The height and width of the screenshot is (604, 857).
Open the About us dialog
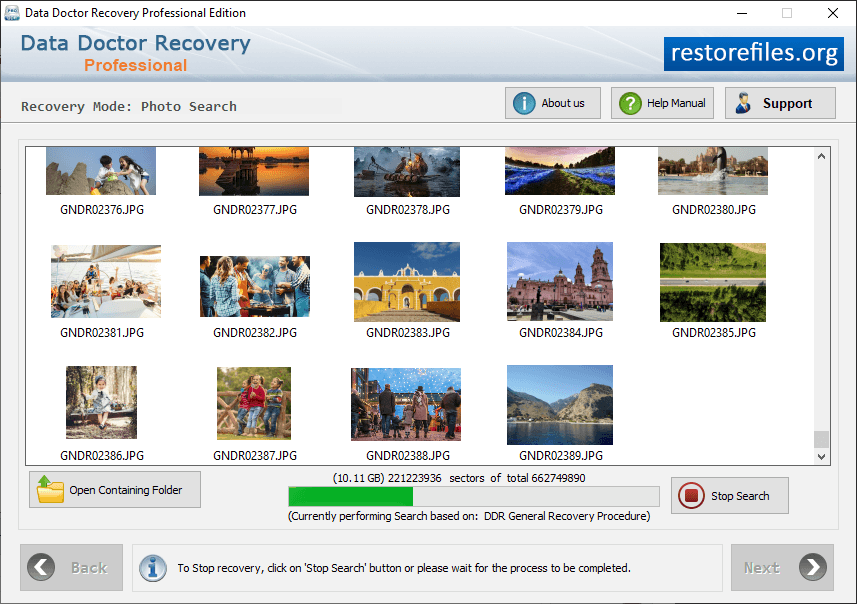click(553, 103)
